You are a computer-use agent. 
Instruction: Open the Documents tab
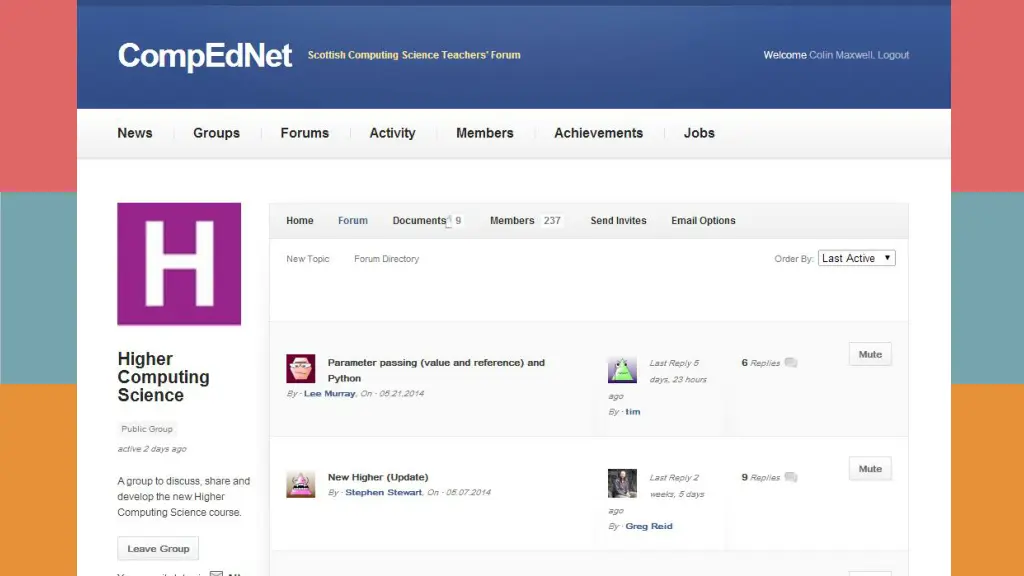426,221
